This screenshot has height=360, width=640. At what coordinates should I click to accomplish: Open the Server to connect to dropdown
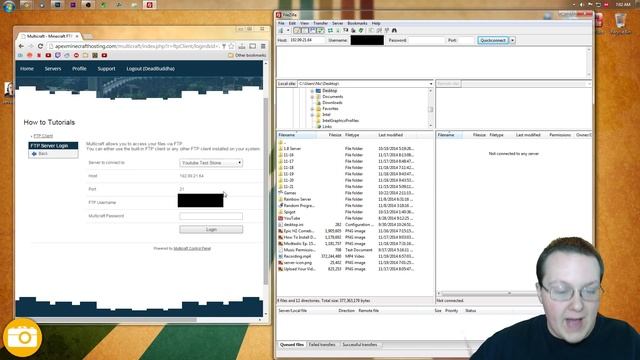(211, 162)
